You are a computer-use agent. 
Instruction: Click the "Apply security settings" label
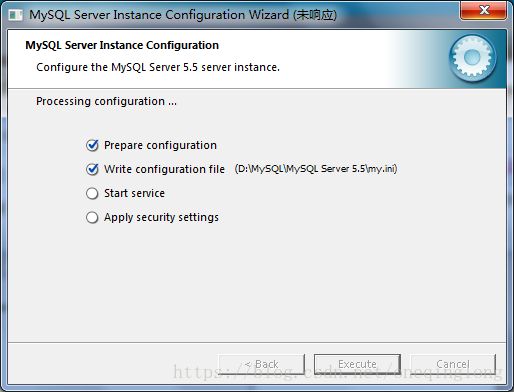pyautogui.click(x=161, y=217)
